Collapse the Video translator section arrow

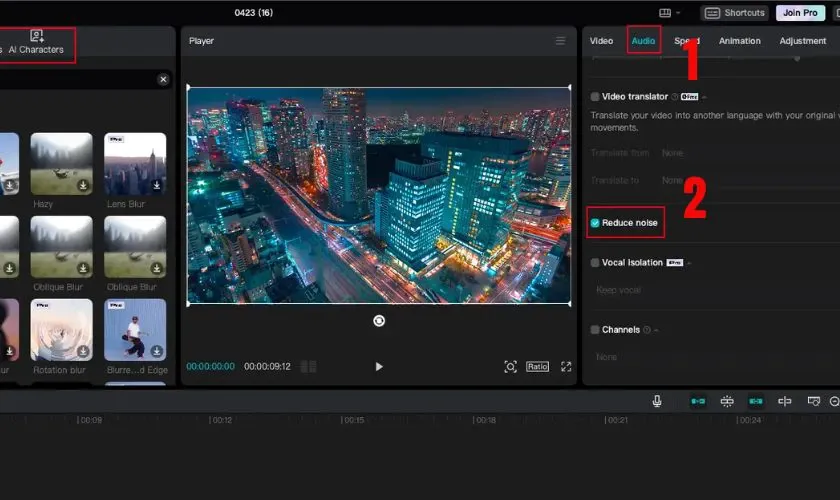(x=704, y=97)
